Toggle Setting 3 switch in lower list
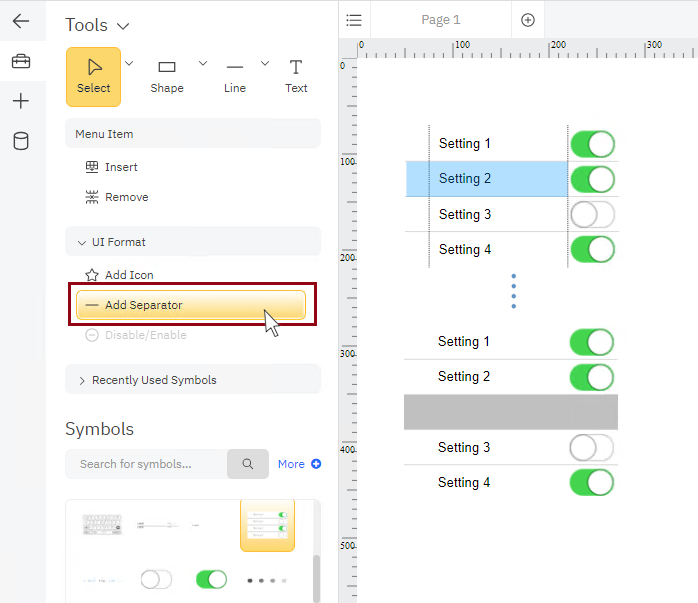 pyautogui.click(x=592, y=448)
